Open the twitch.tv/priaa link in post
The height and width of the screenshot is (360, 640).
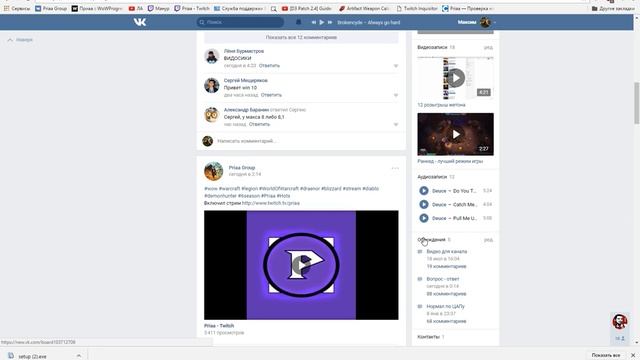pos(271,203)
